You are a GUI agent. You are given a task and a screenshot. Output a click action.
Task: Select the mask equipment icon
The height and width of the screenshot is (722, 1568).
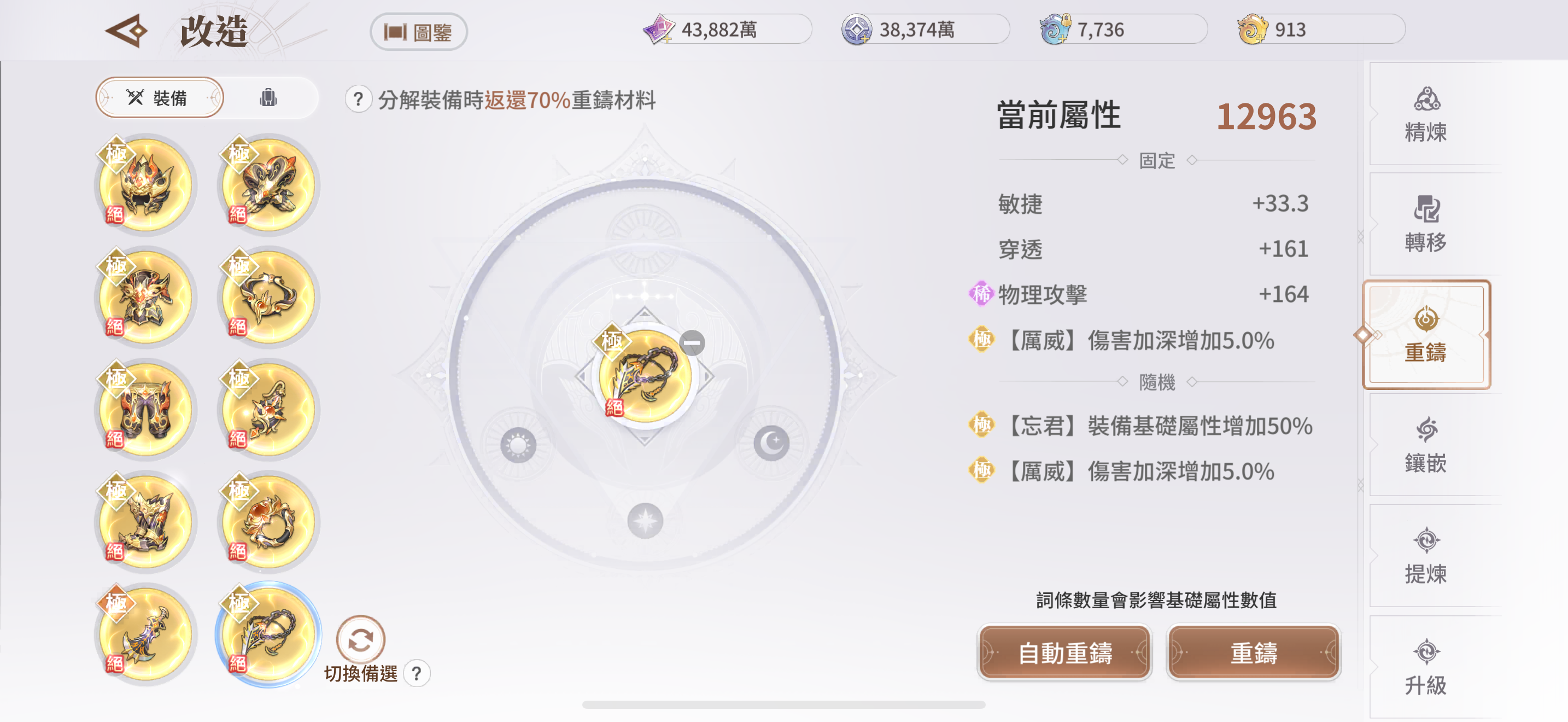click(268, 184)
